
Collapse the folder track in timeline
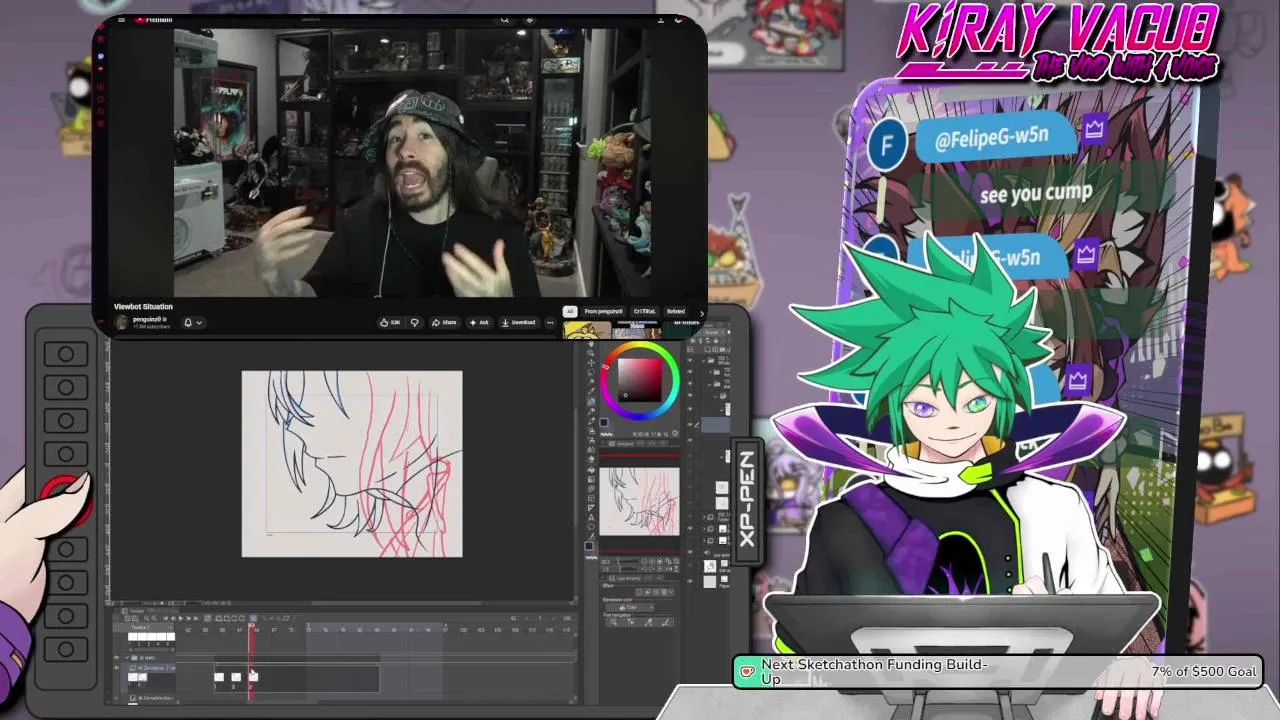click(x=127, y=657)
